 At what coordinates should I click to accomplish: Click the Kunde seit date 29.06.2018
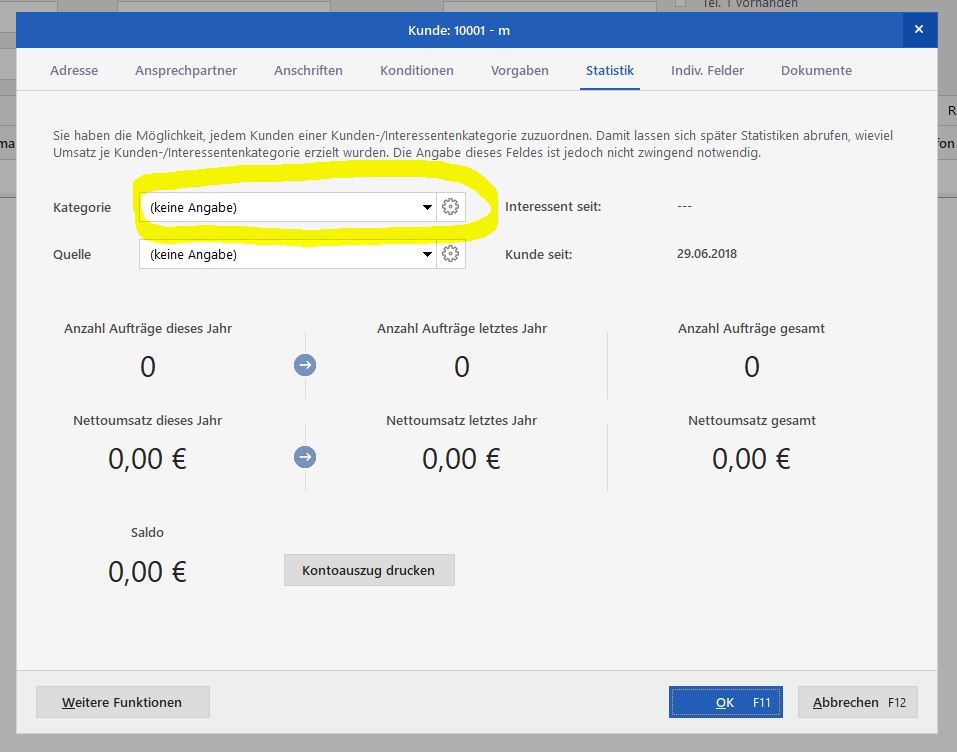tap(707, 254)
